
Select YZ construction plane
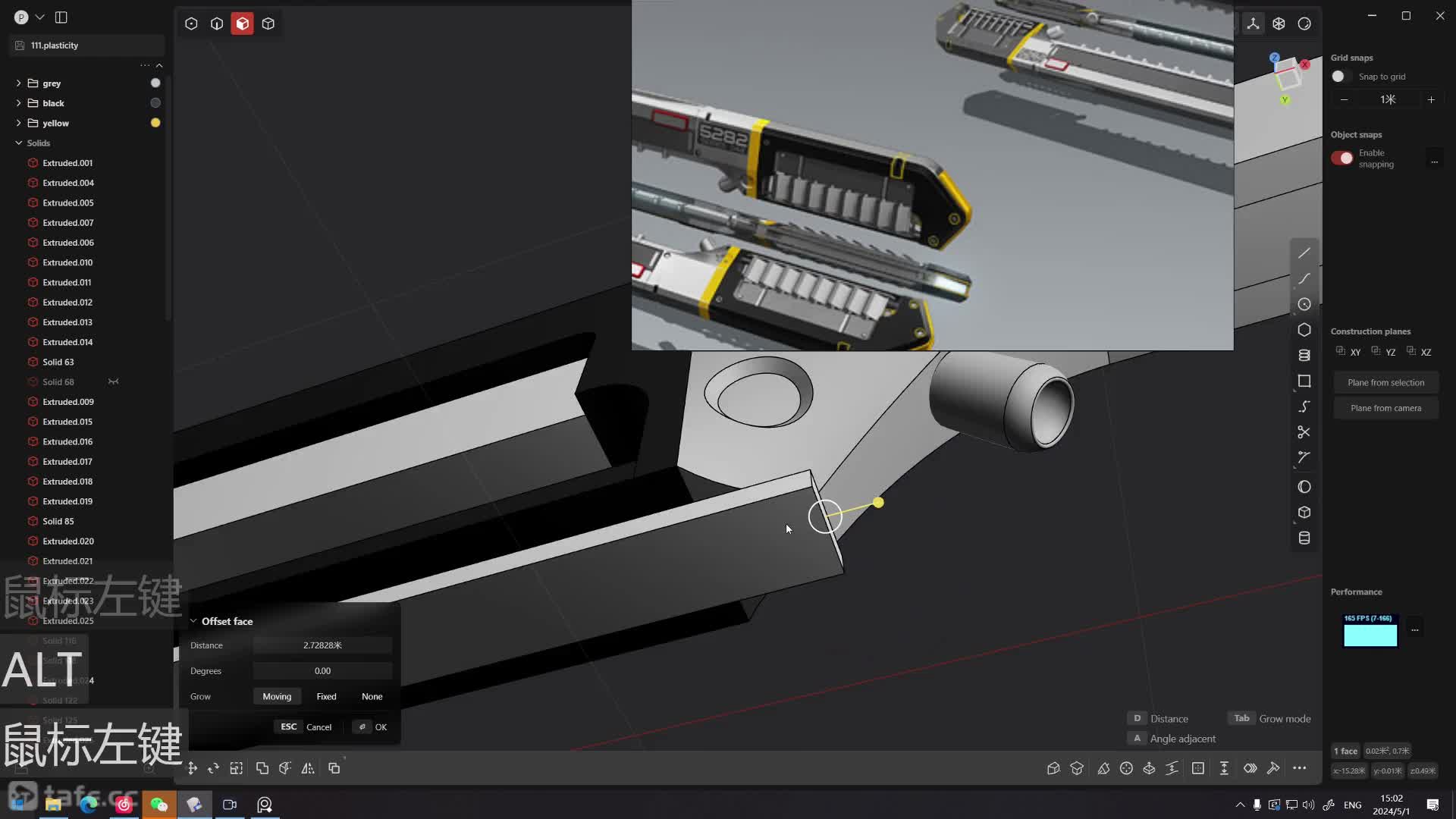click(x=1383, y=352)
